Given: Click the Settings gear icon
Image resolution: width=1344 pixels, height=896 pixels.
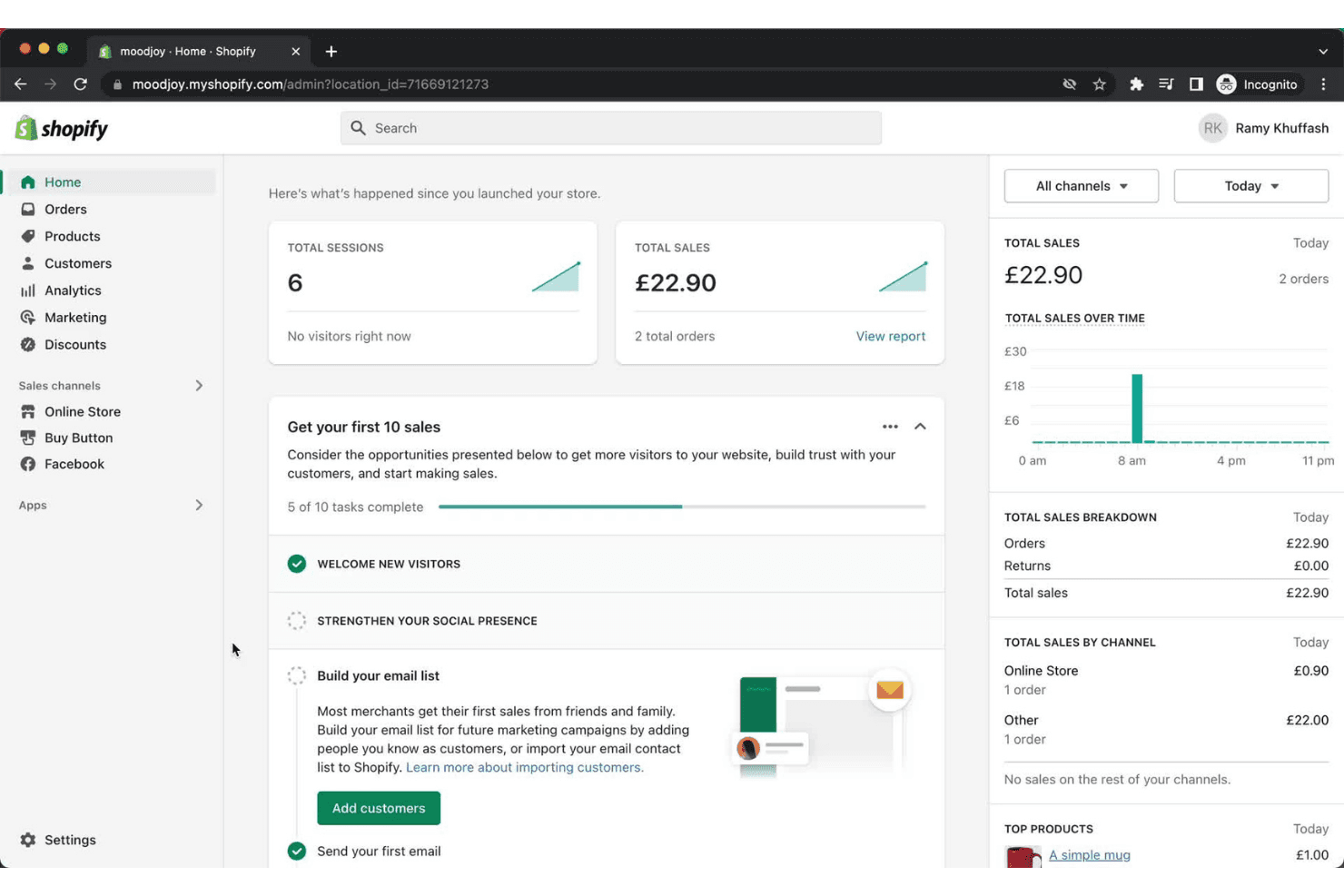Looking at the screenshot, I should point(28,840).
